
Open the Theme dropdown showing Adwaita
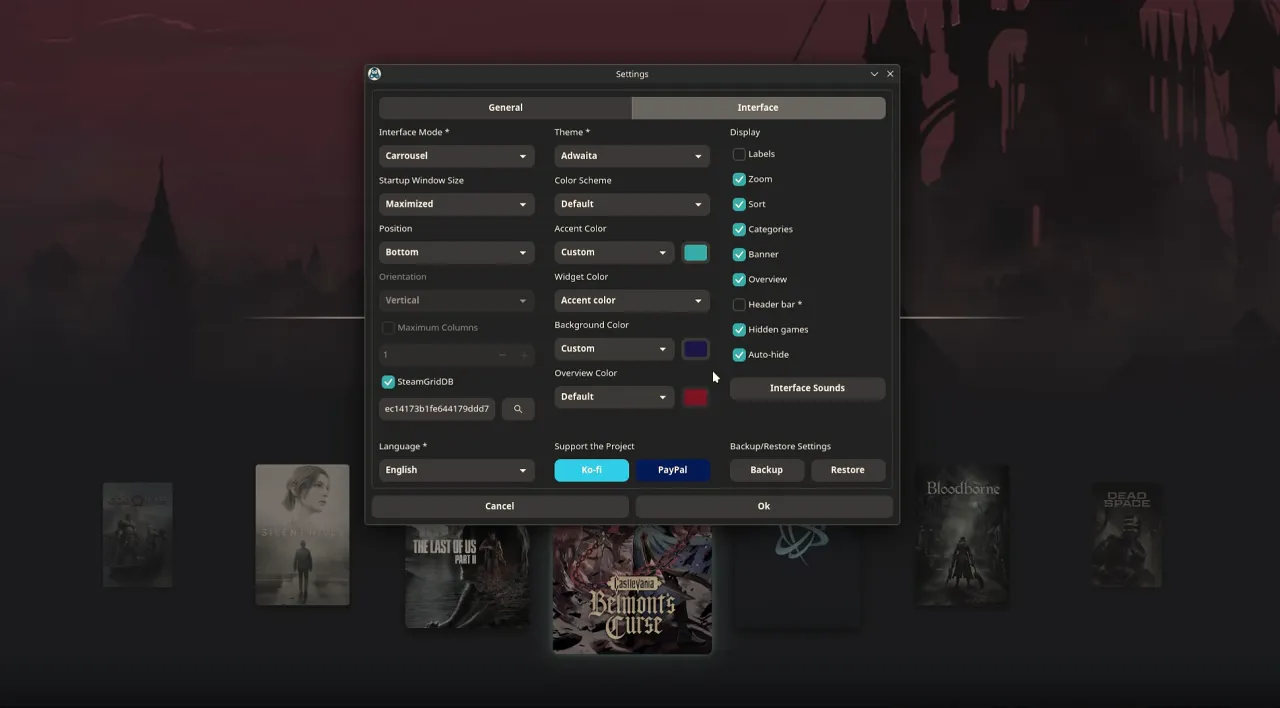pos(632,156)
